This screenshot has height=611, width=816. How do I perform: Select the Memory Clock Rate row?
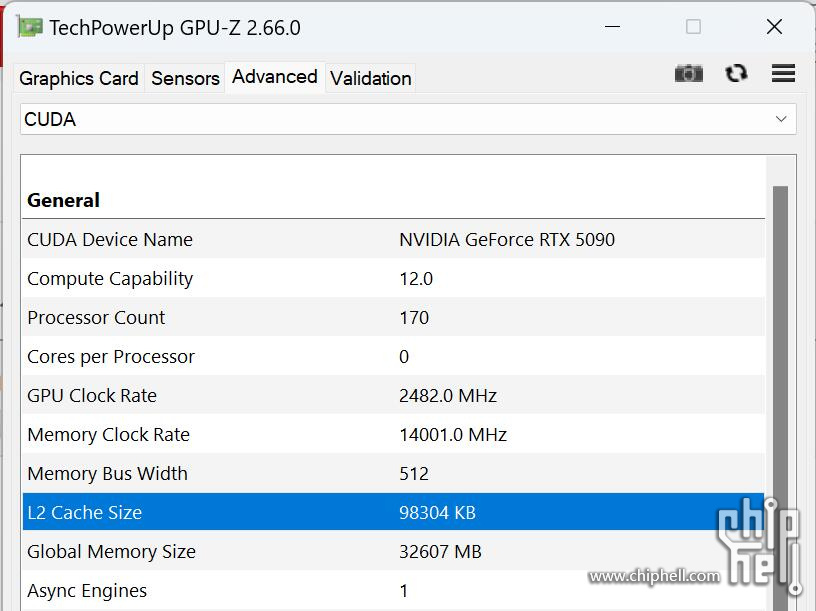393,435
